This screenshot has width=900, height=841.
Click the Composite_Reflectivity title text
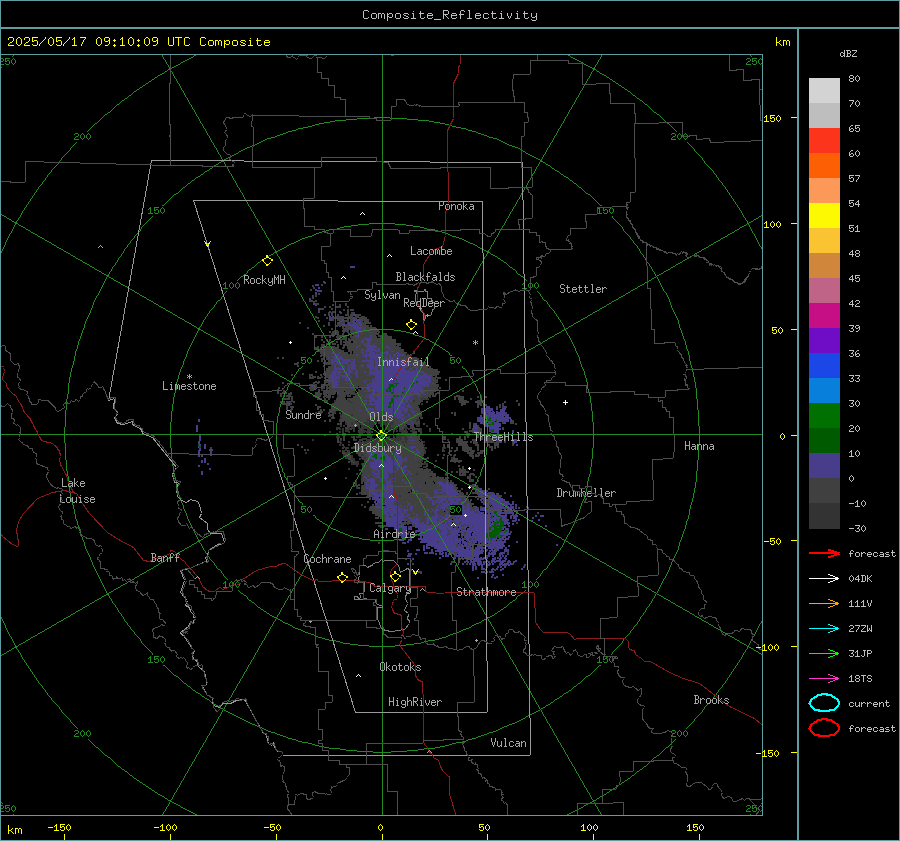tap(449, 15)
